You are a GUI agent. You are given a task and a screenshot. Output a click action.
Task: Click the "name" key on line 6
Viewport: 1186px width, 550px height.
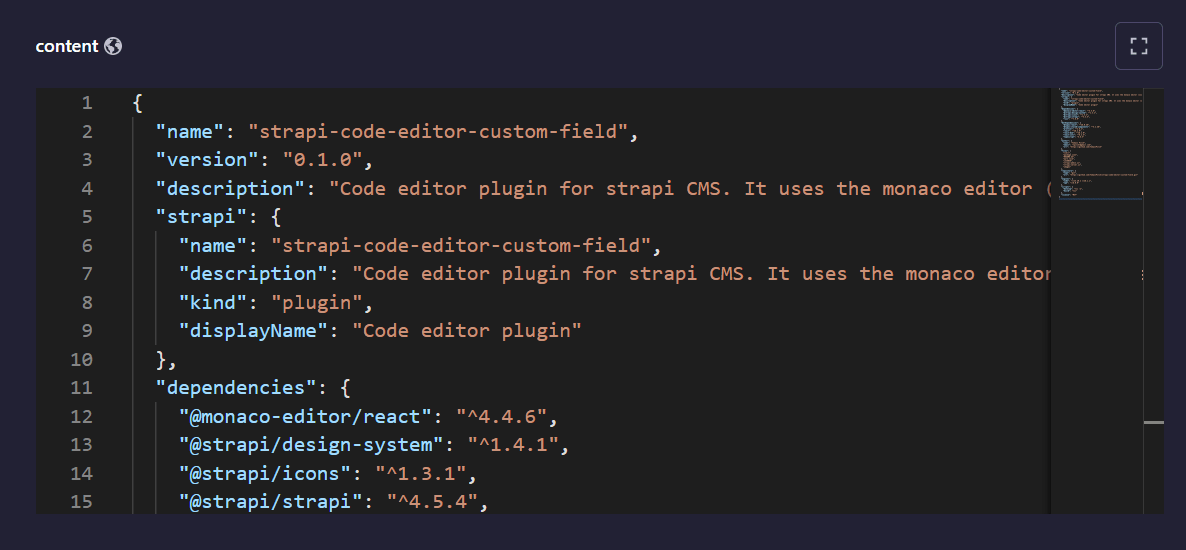[213, 245]
